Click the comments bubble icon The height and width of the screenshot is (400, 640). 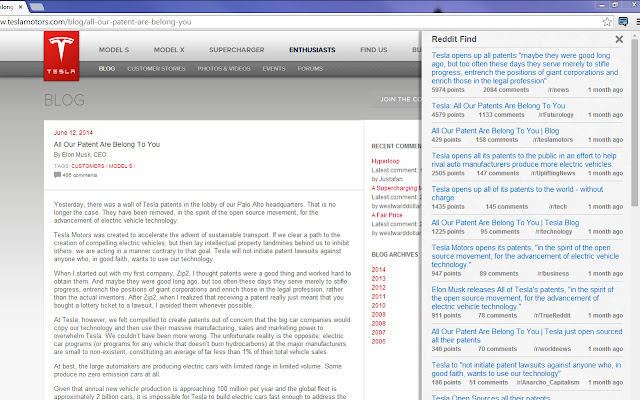(x=57, y=175)
